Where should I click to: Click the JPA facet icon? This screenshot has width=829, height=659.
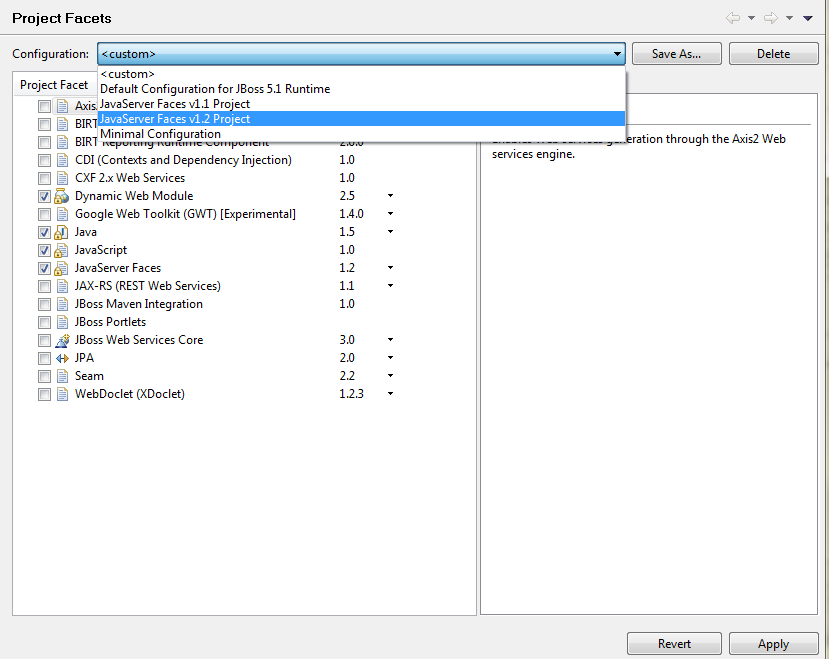(x=62, y=358)
